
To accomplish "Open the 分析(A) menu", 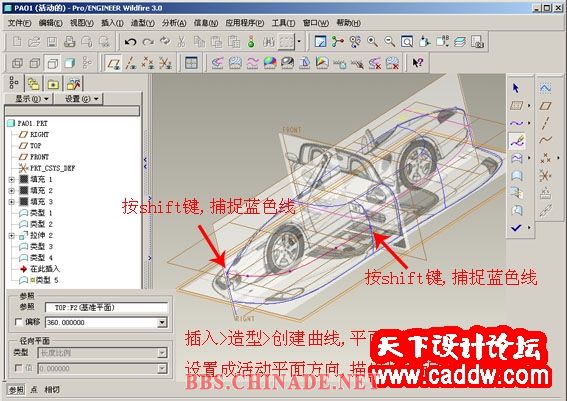I will (174, 23).
